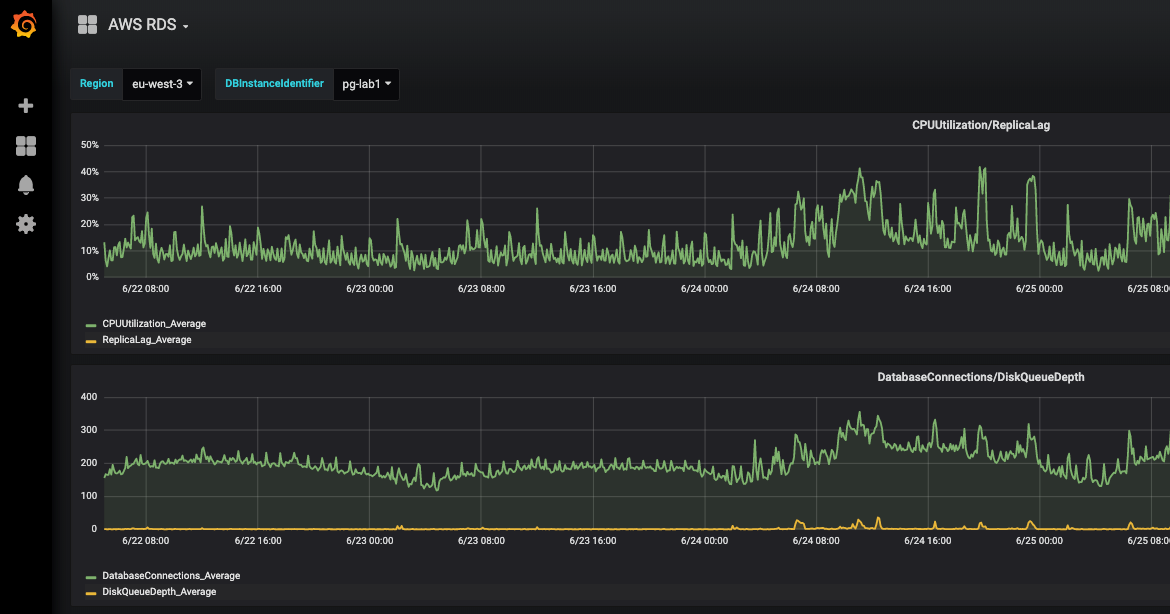Screen dimensions: 1170x614
Task: Click the Grafana logo
Action: [25, 24]
